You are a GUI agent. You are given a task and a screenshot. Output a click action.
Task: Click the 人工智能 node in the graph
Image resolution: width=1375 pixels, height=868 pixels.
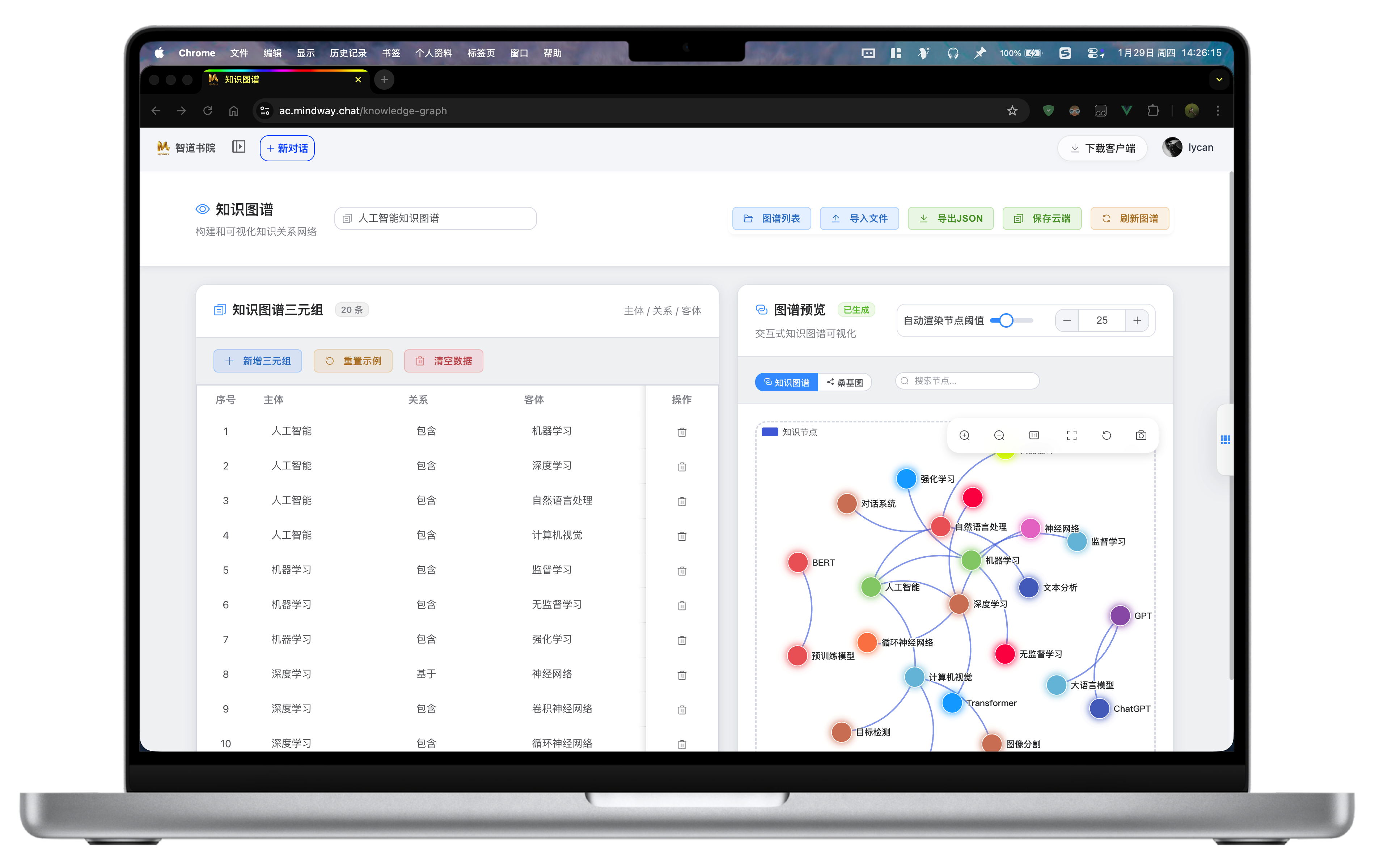(871, 587)
